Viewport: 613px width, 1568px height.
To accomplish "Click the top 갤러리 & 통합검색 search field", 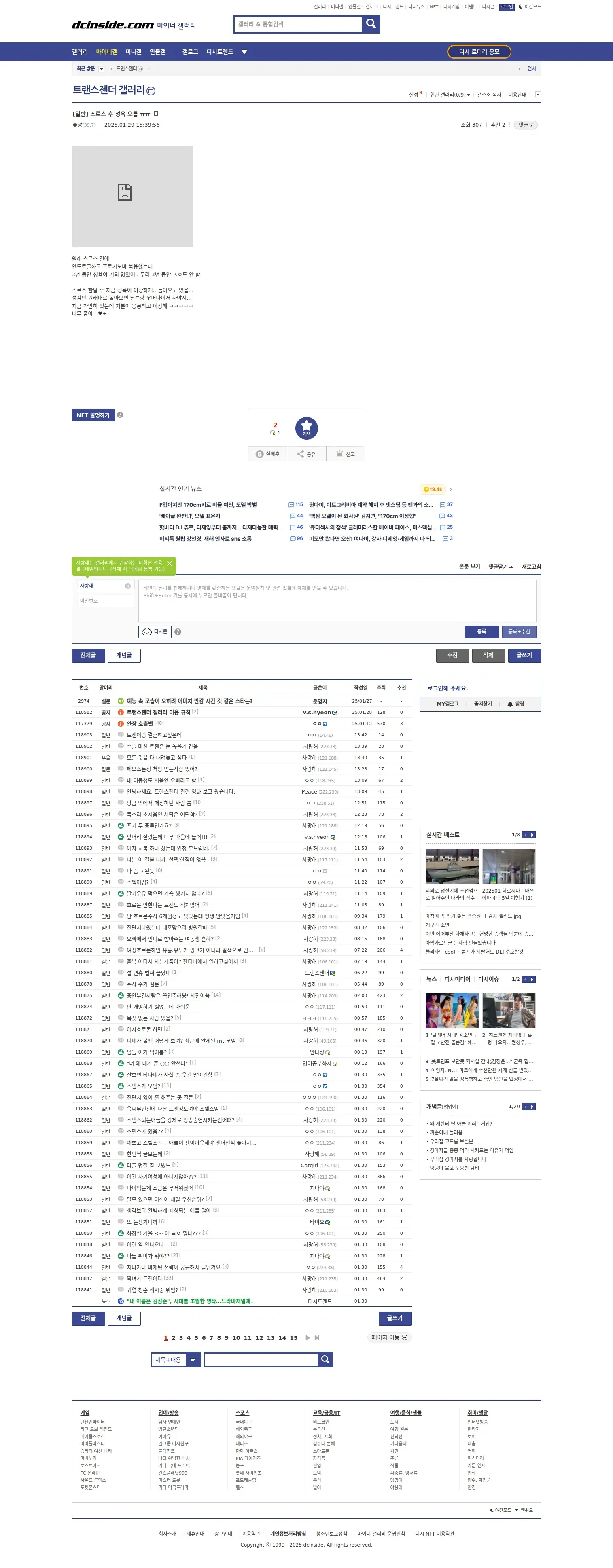I will click(298, 24).
